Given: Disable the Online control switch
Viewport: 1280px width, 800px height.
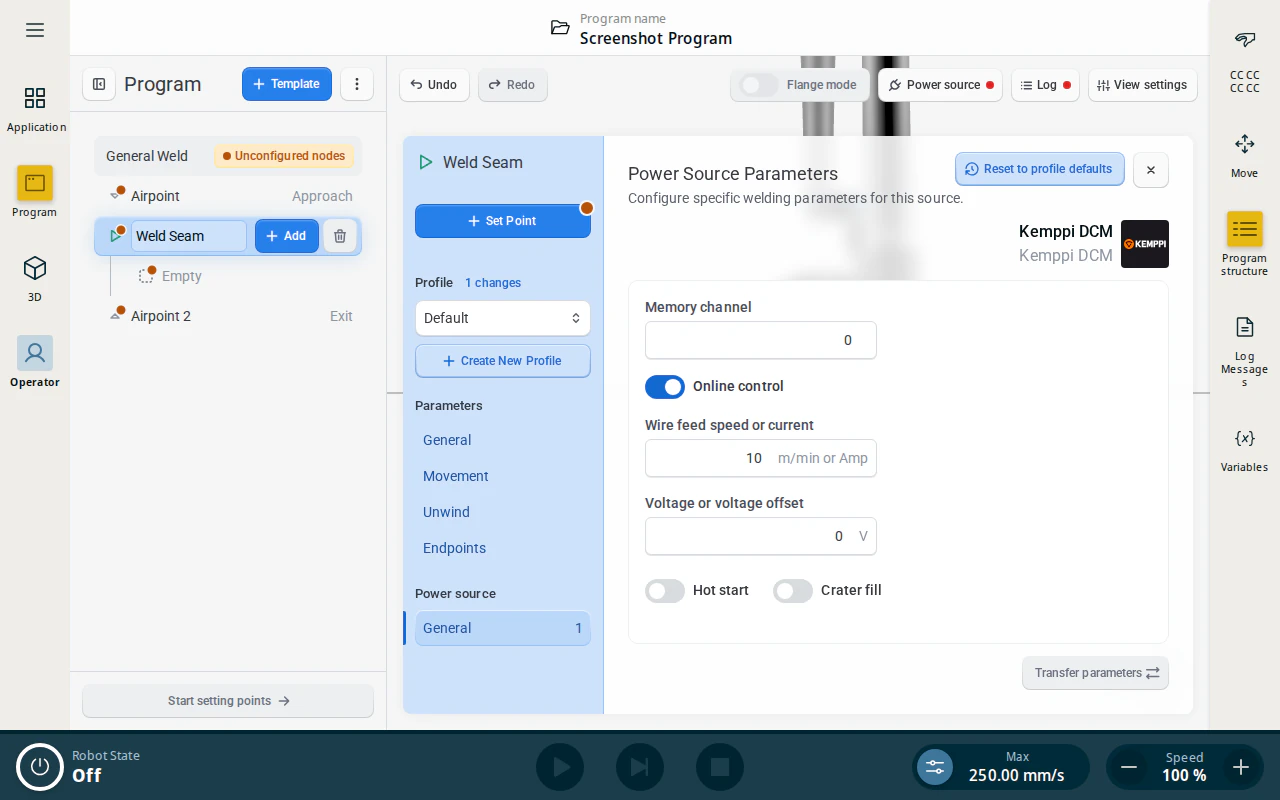Looking at the screenshot, I should click(665, 387).
